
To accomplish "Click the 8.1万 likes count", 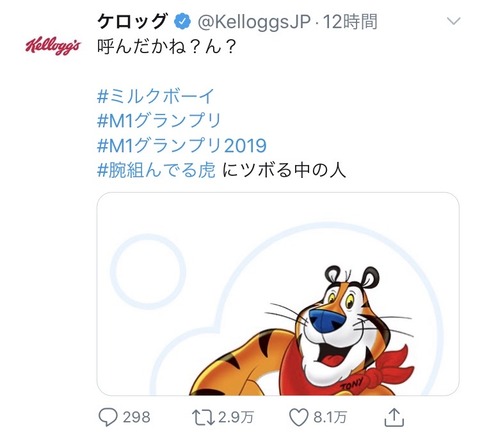I will tap(330, 417).
